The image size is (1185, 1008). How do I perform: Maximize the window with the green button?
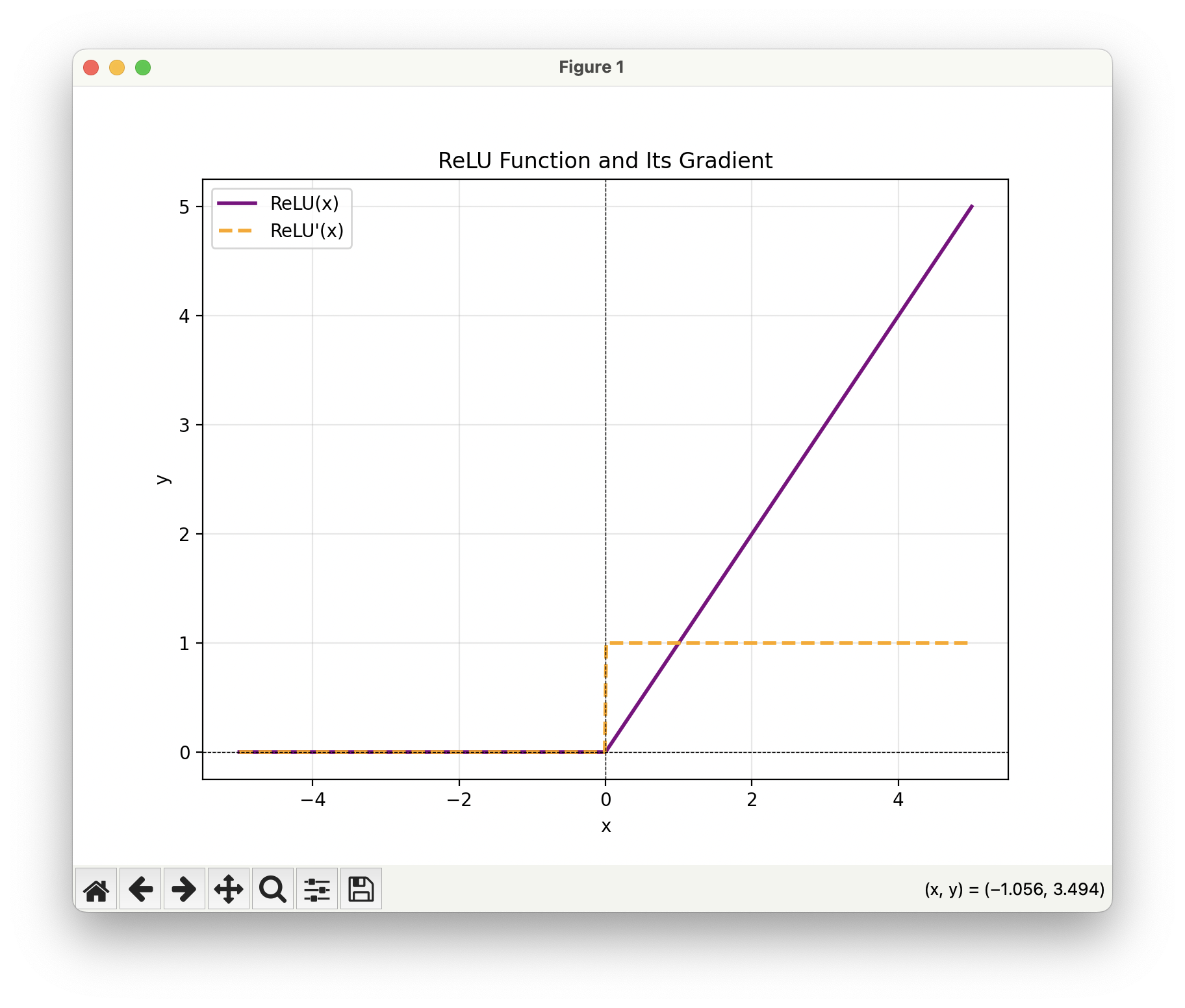[143, 68]
